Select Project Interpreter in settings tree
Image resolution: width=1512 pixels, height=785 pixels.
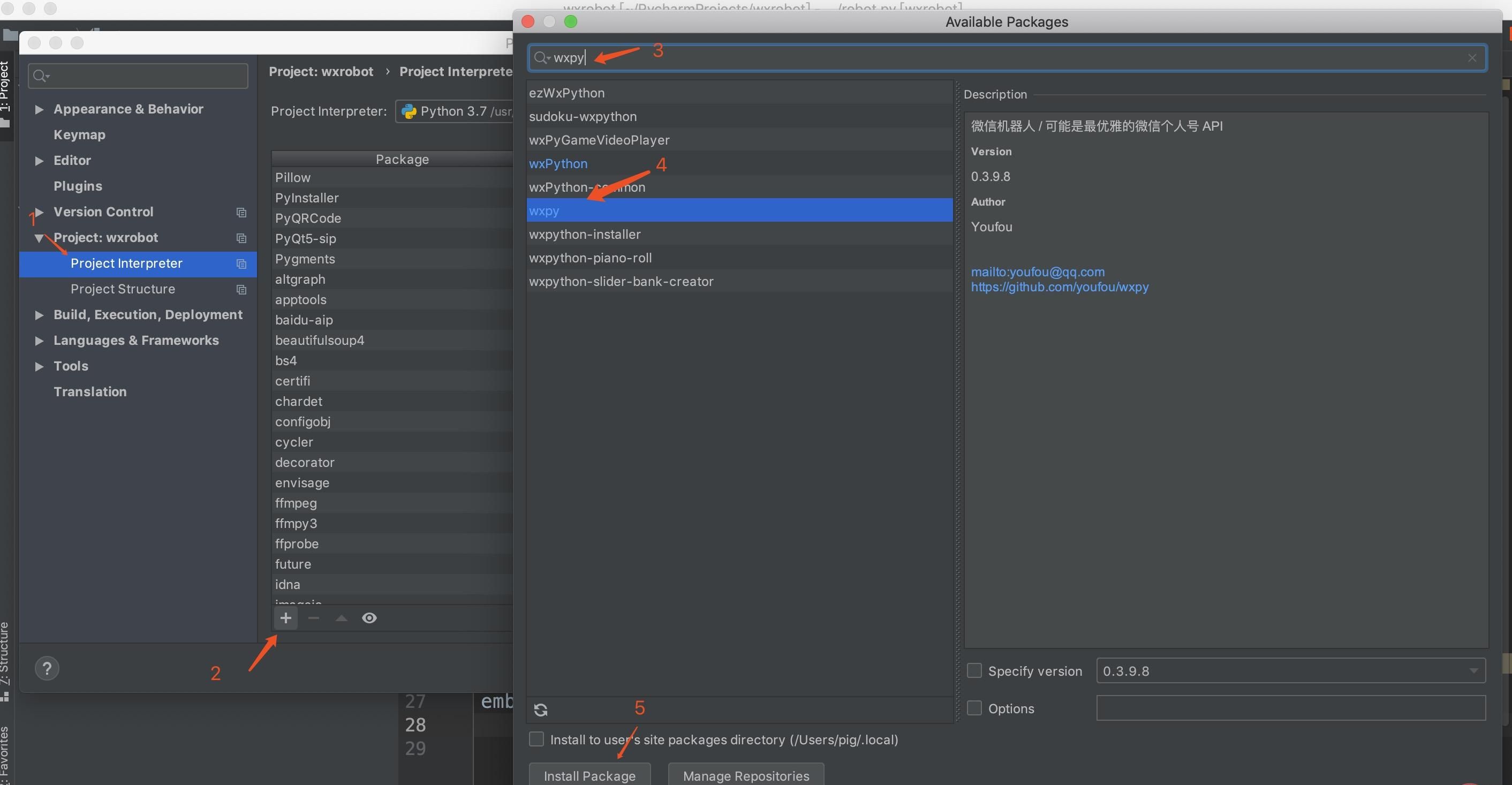138,263
